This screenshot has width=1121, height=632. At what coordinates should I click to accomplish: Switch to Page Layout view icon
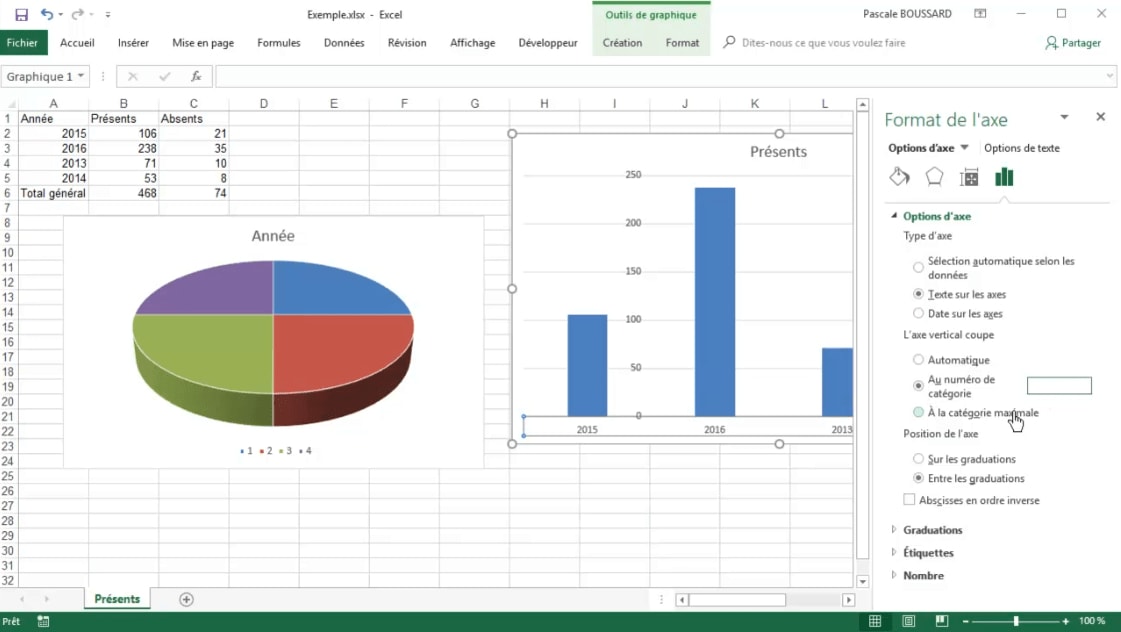pyautogui.click(x=909, y=621)
